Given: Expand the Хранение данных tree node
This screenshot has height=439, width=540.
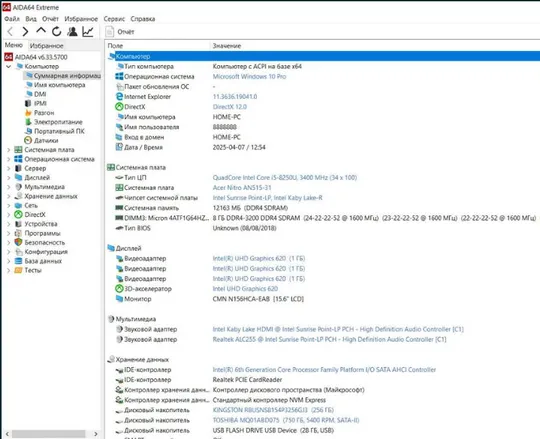Looking at the screenshot, I should tap(9, 196).
